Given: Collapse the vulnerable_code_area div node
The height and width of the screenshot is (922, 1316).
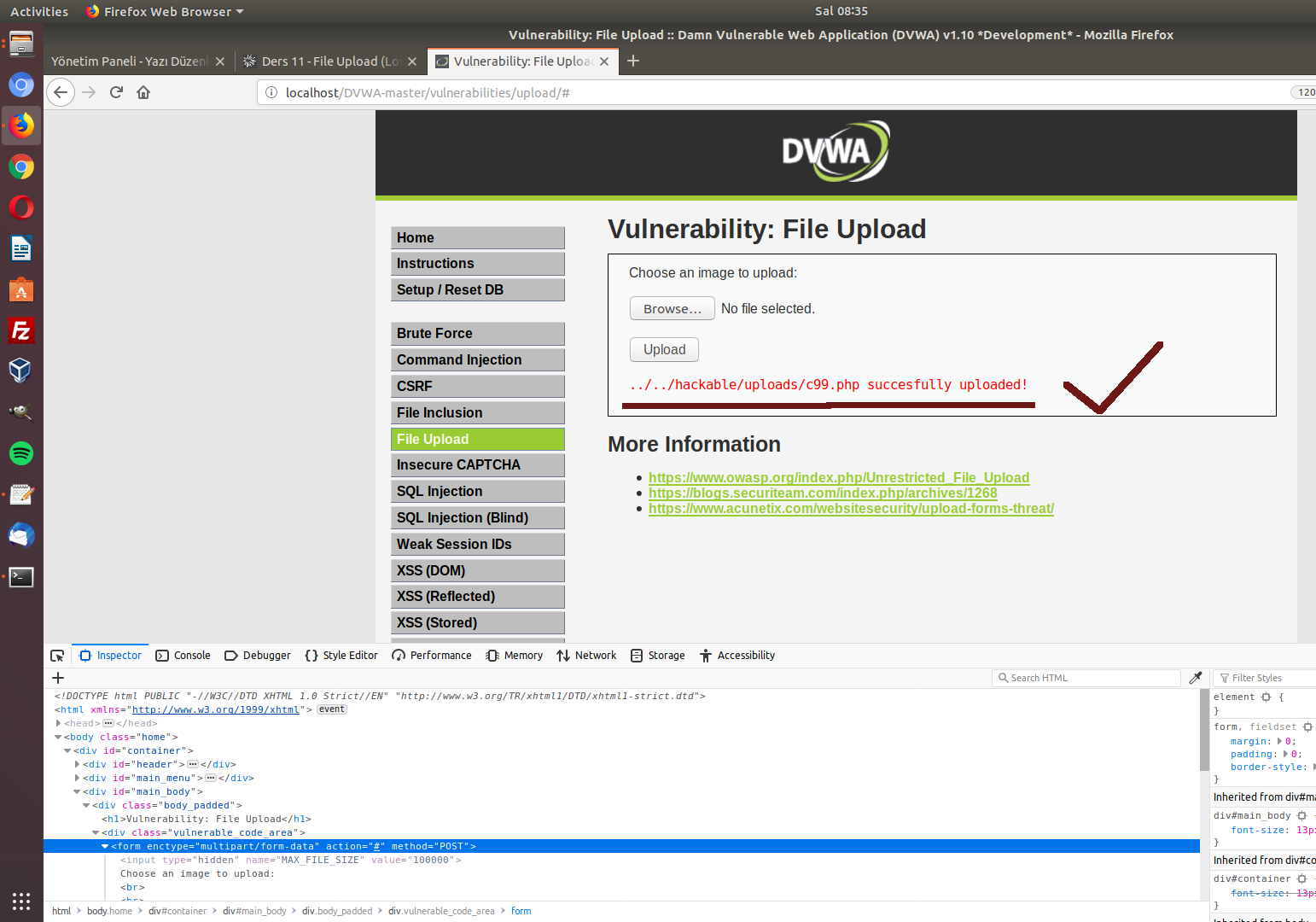Looking at the screenshot, I should (96, 832).
